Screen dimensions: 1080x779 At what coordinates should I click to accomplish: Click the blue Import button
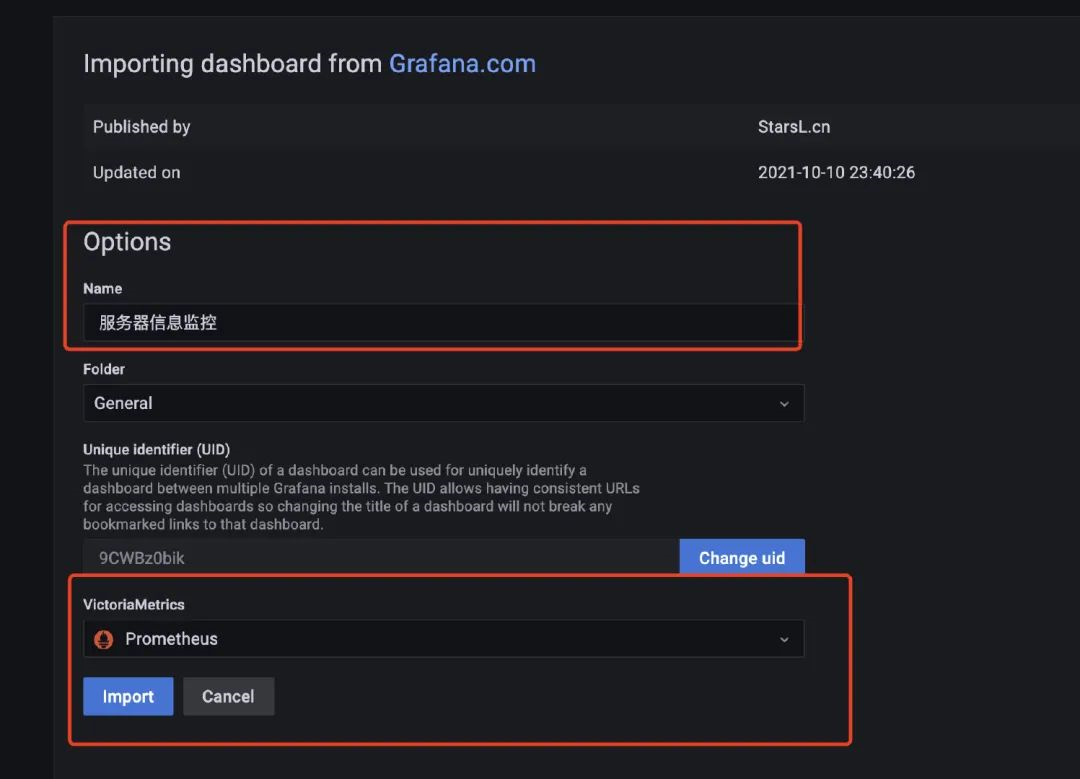128,696
